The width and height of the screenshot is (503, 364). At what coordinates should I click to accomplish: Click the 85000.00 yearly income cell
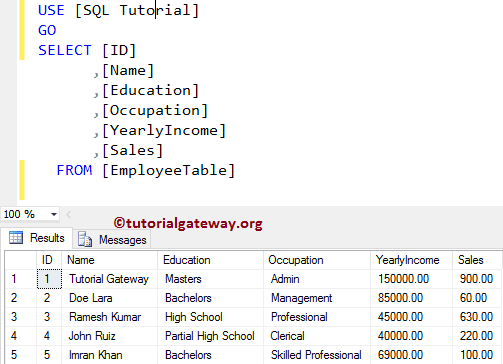411,298
